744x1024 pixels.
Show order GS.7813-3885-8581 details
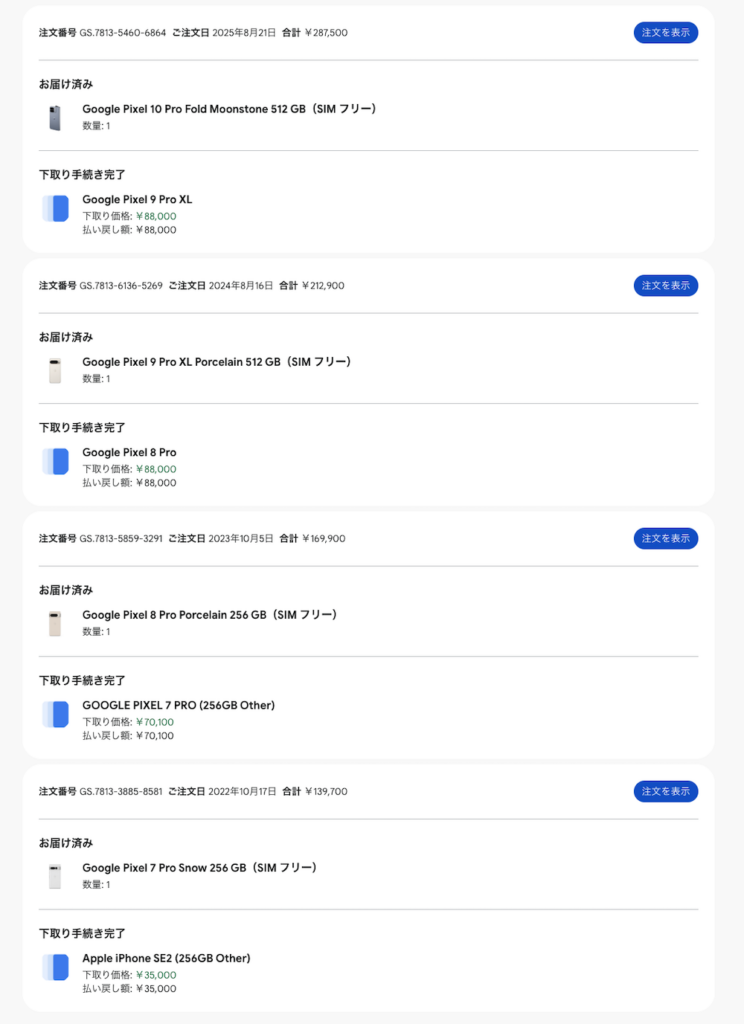(x=665, y=792)
